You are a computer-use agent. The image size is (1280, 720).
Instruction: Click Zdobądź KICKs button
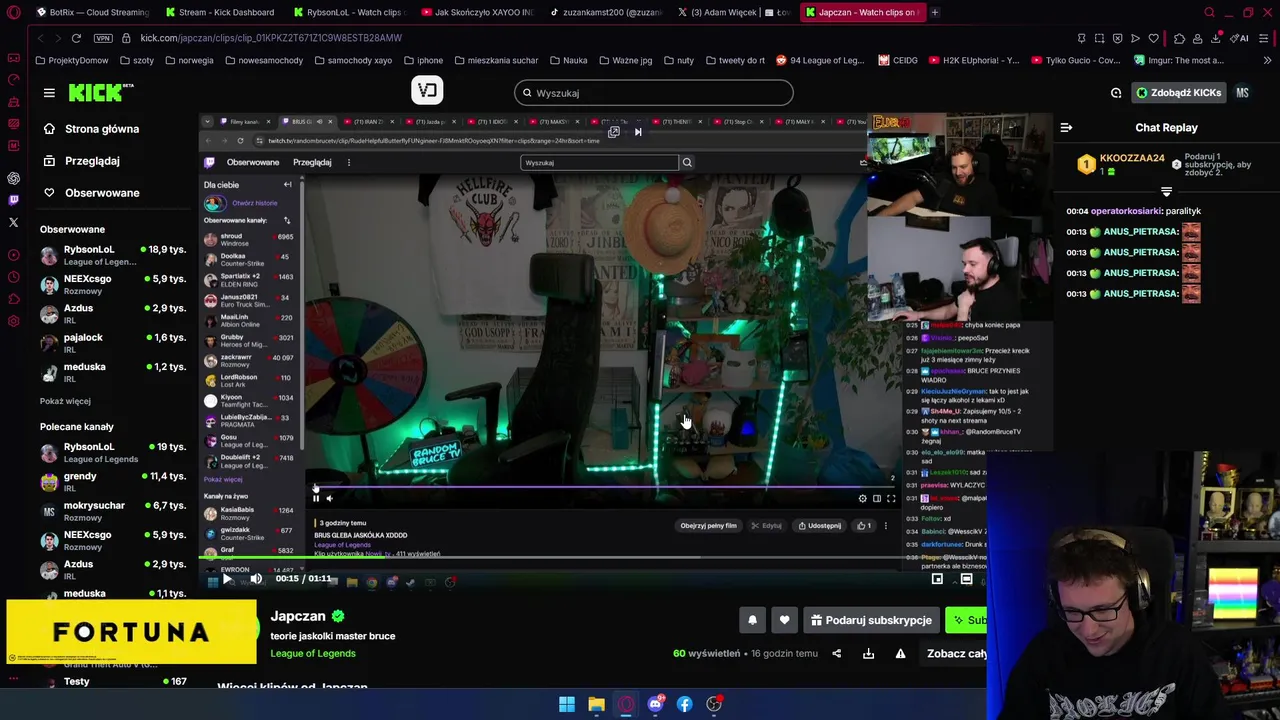pos(1178,93)
